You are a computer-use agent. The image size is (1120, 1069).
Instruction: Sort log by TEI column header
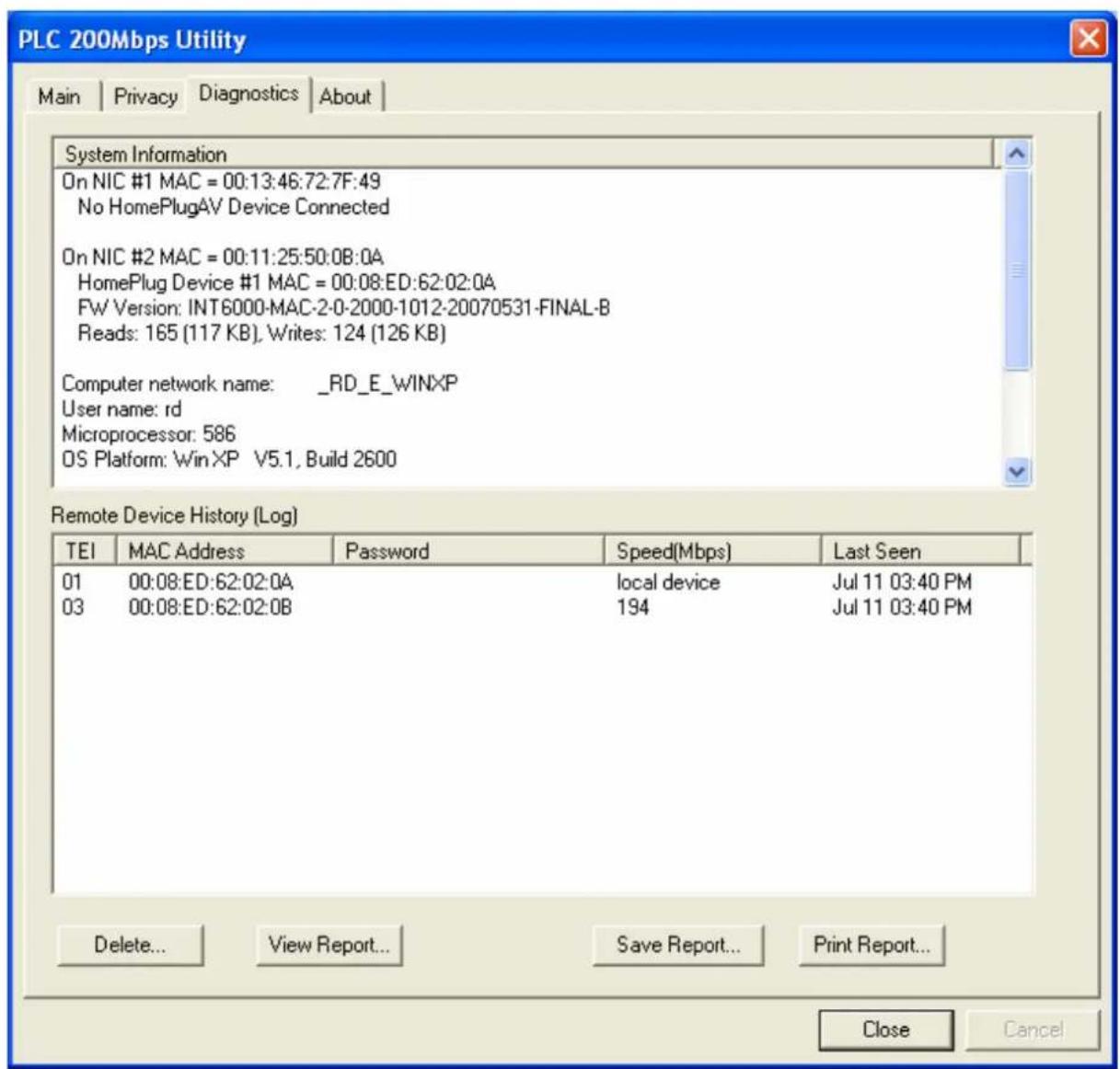pyautogui.click(x=85, y=551)
